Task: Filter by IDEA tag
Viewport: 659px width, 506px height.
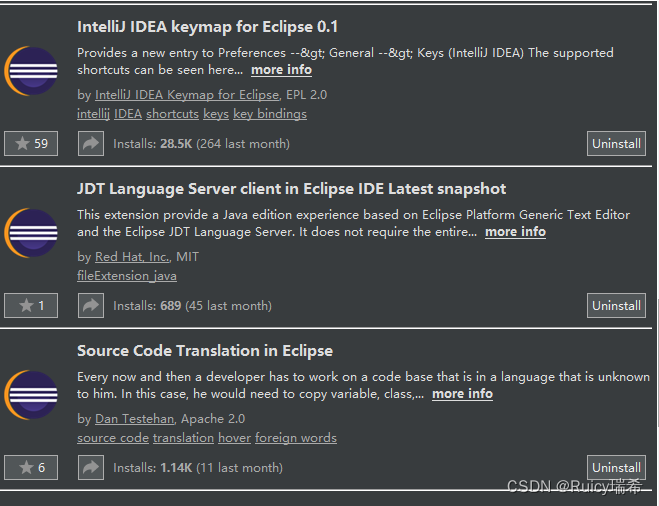Action: click(x=128, y=114)
